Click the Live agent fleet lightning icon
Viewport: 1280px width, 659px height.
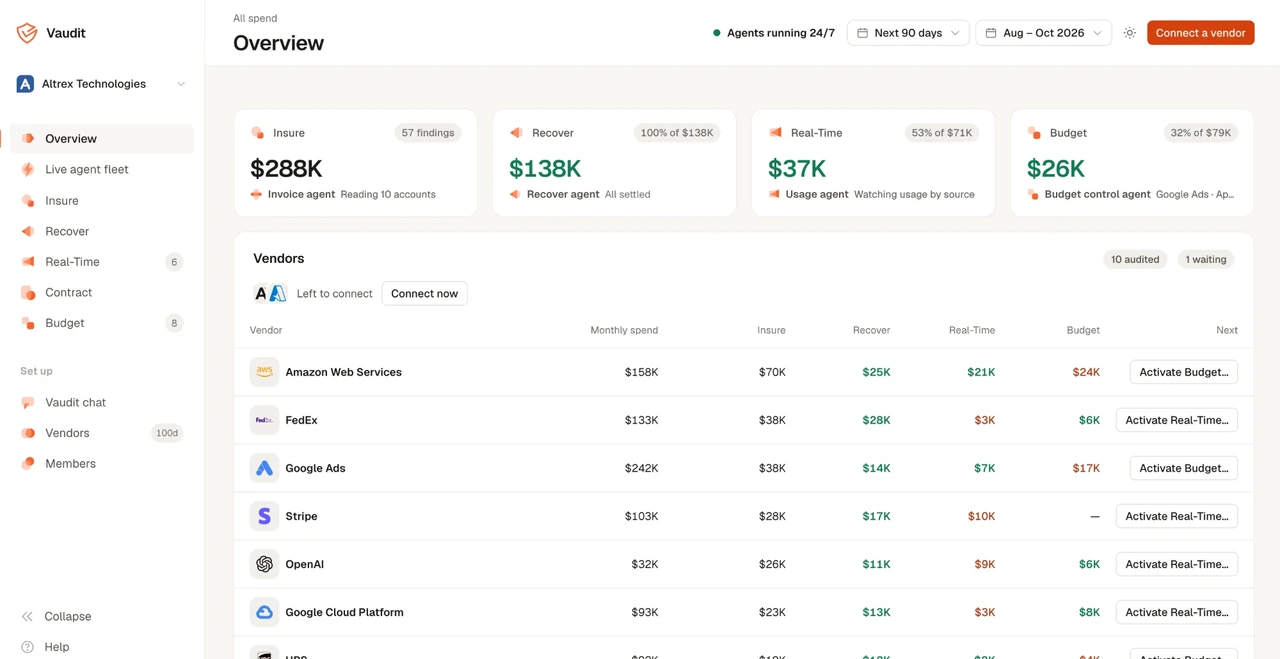[28, 170]
